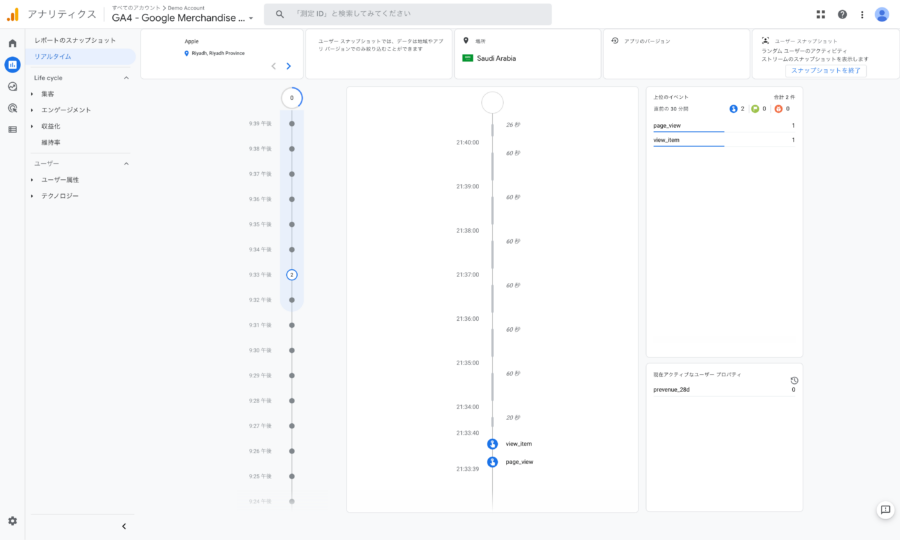This screenshot has width=900, height=540.
Task: Open the Google apps grid
Action: tap(821, 14)
